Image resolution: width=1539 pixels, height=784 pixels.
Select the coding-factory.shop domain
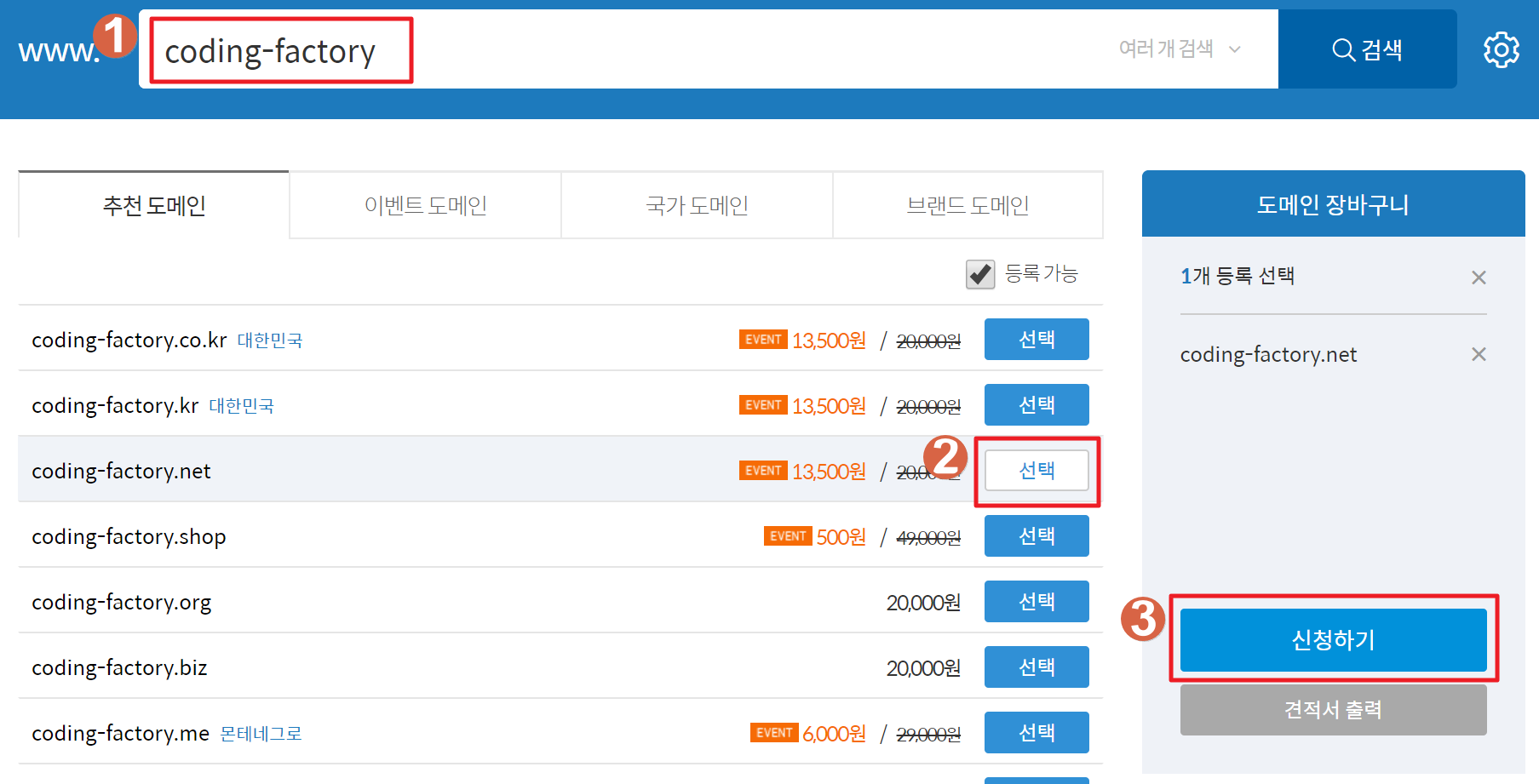(x=1037, y=535)
